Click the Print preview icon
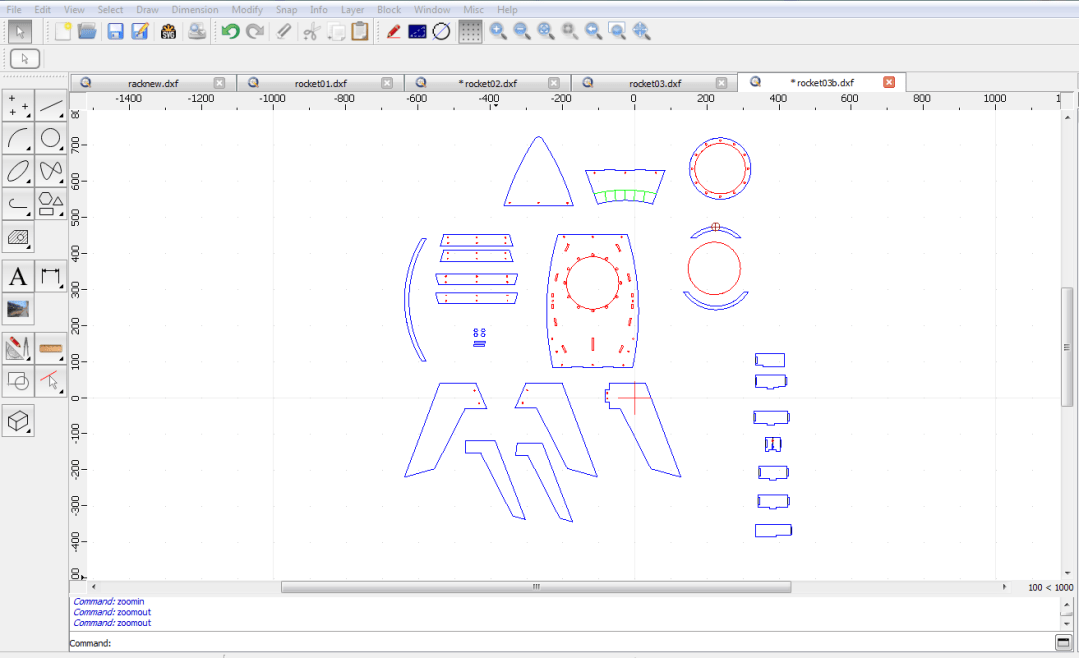1079x658 pixels. point(197,31)
